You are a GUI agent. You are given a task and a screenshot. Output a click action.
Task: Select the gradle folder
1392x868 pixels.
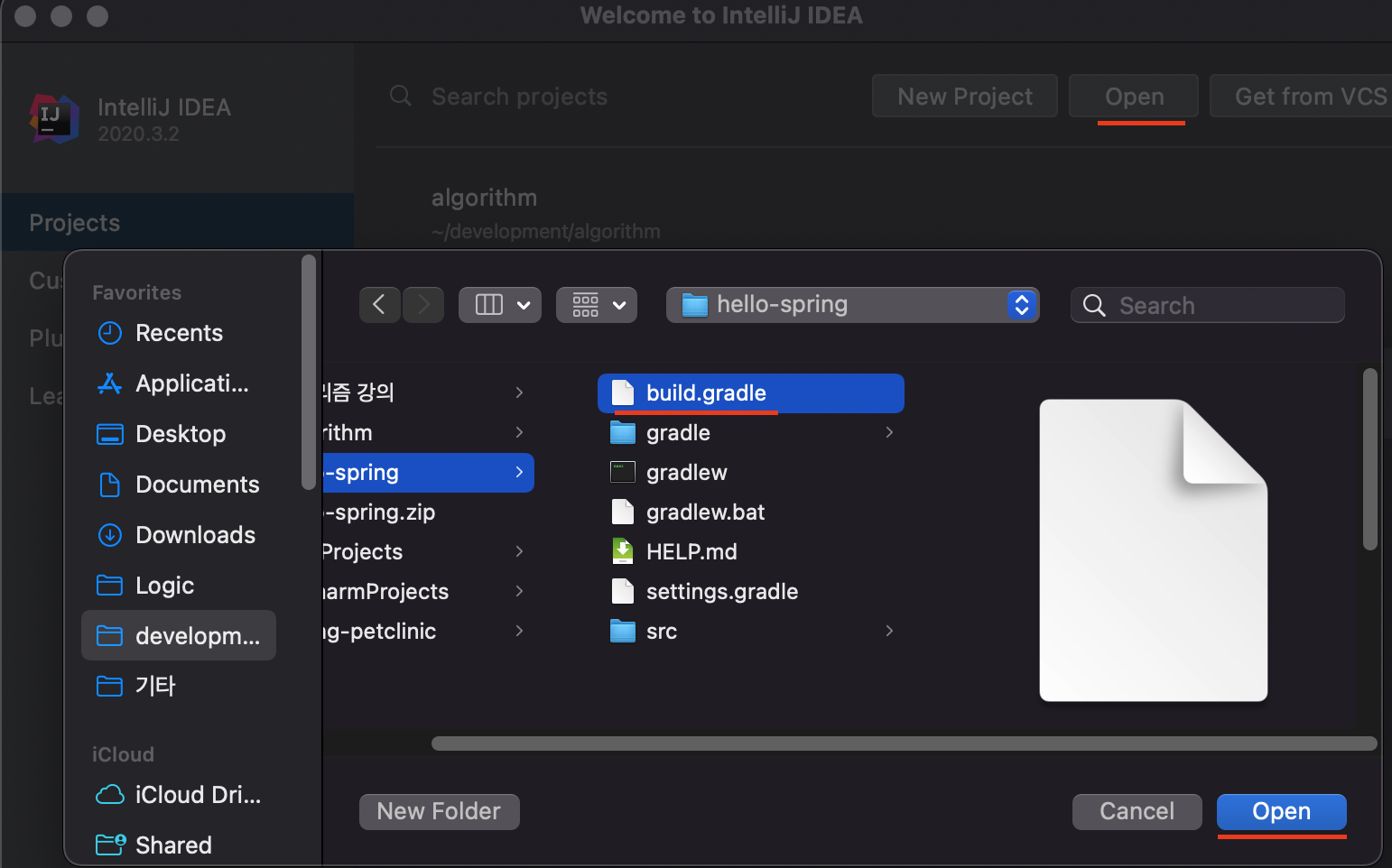tap(751, 433)
